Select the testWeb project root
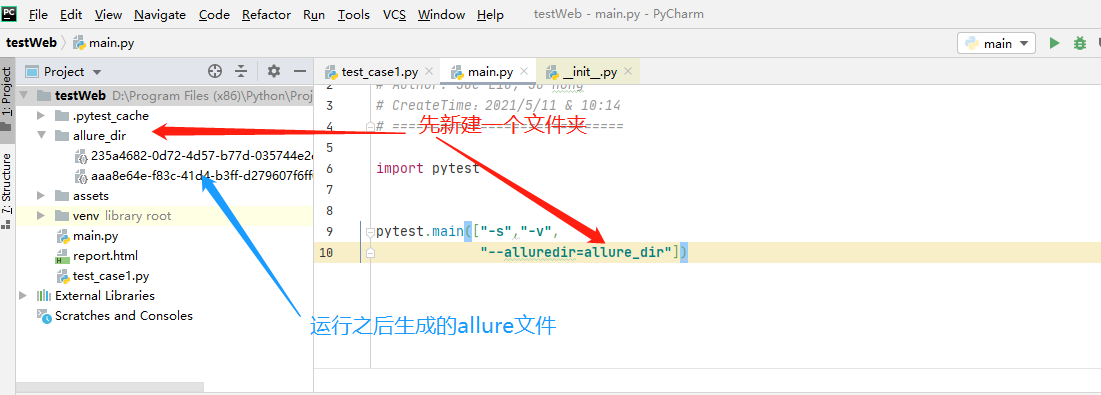 point(164,95)
